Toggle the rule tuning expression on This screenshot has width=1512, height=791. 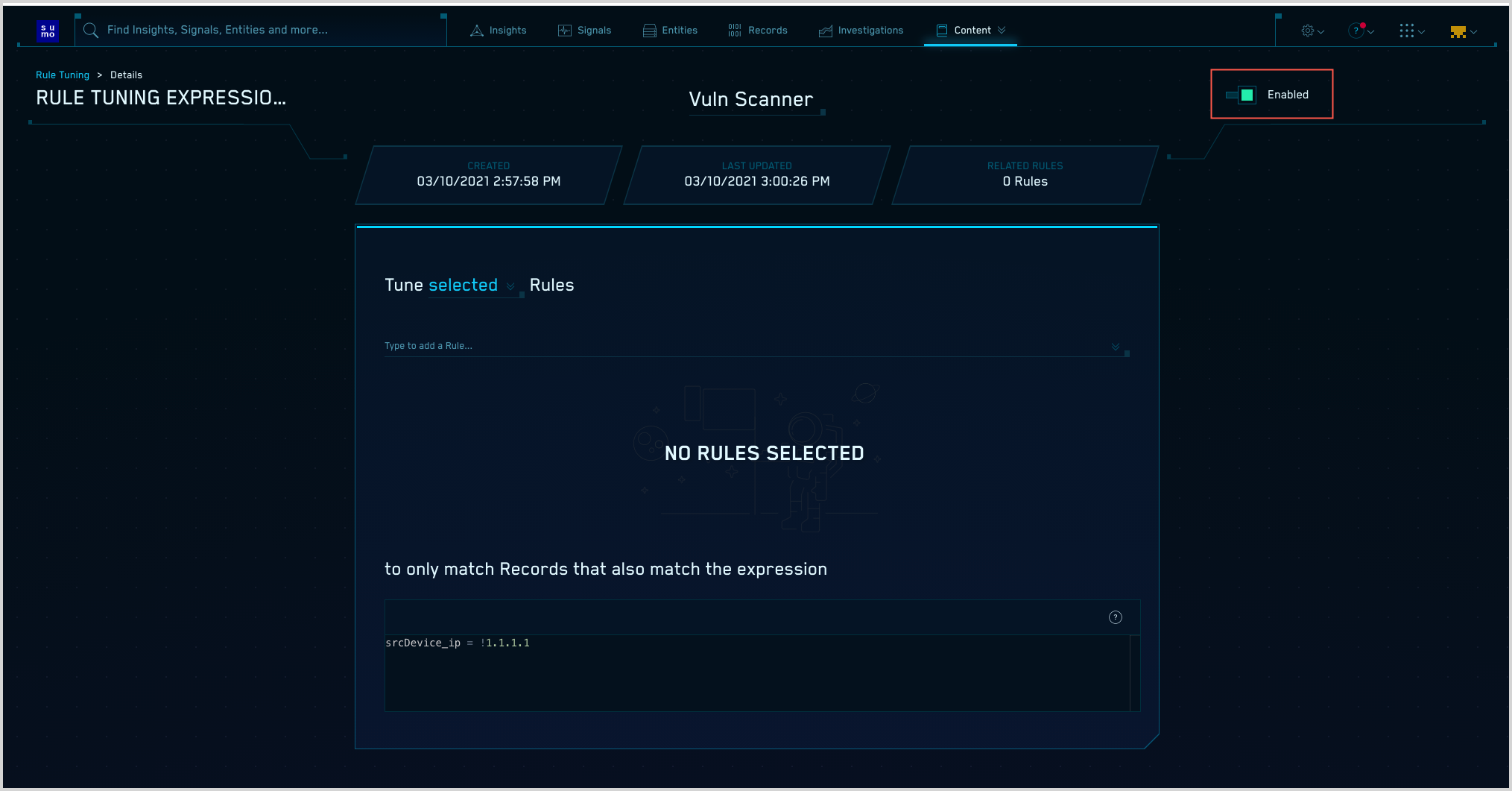coord(1239,95)
